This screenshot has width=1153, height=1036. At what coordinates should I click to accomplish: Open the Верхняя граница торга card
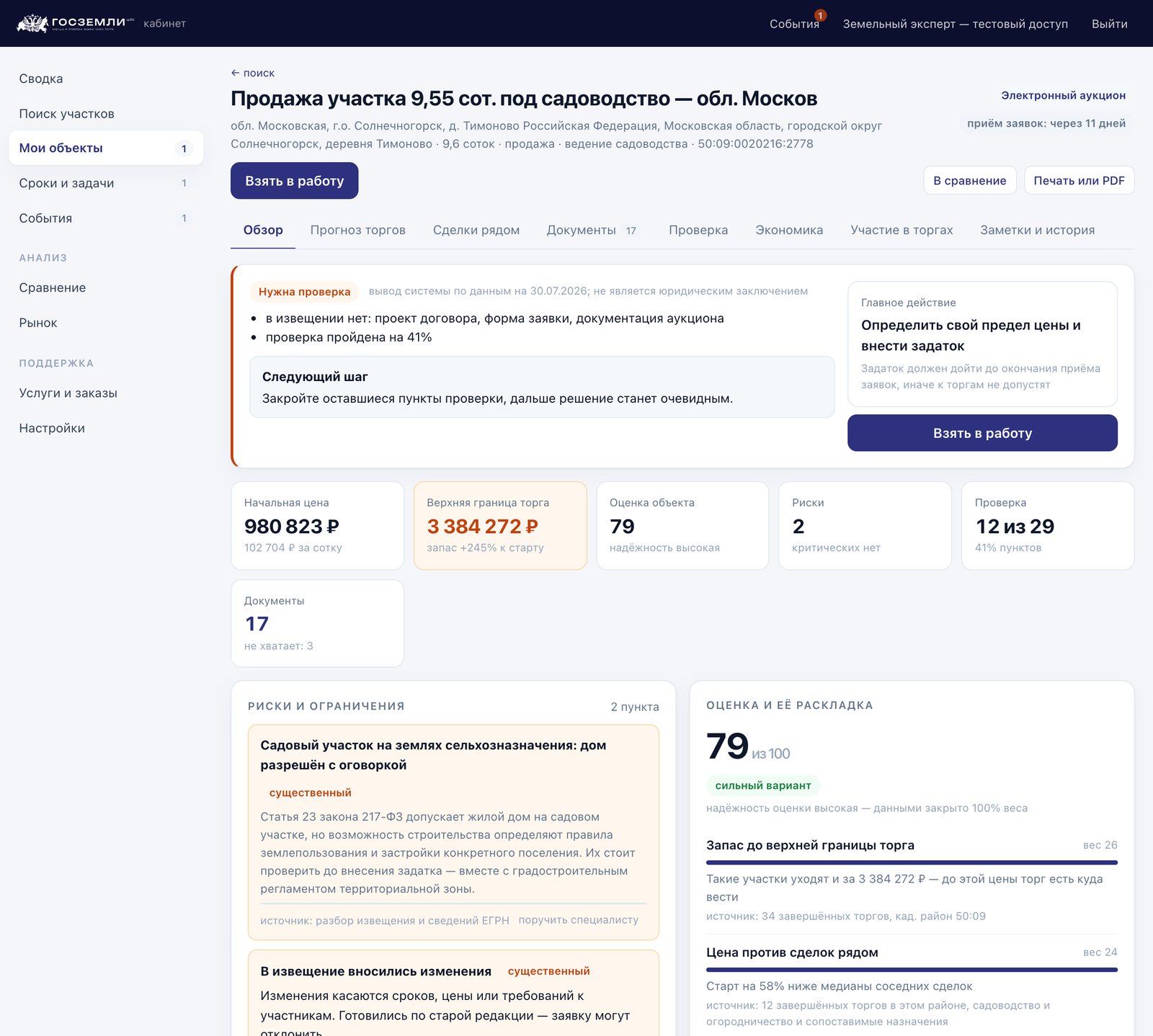(500, 526)
